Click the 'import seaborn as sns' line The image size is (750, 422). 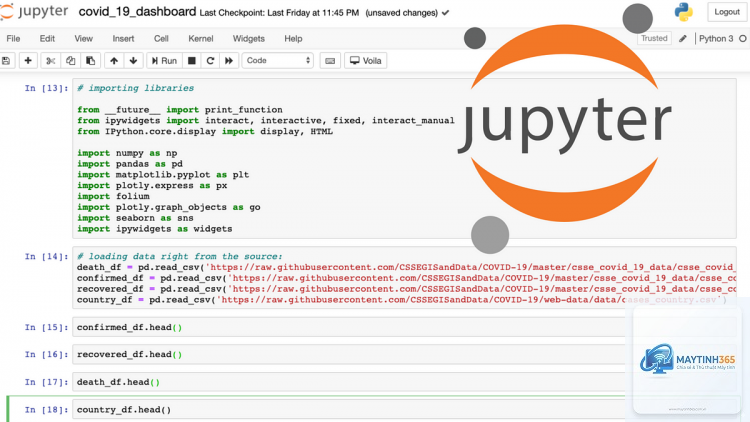(x=135, y=218)
